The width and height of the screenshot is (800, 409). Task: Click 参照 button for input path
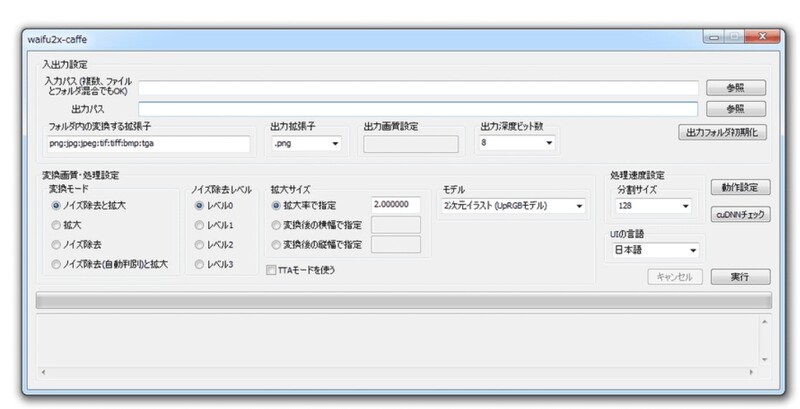(x=736, y=88)
